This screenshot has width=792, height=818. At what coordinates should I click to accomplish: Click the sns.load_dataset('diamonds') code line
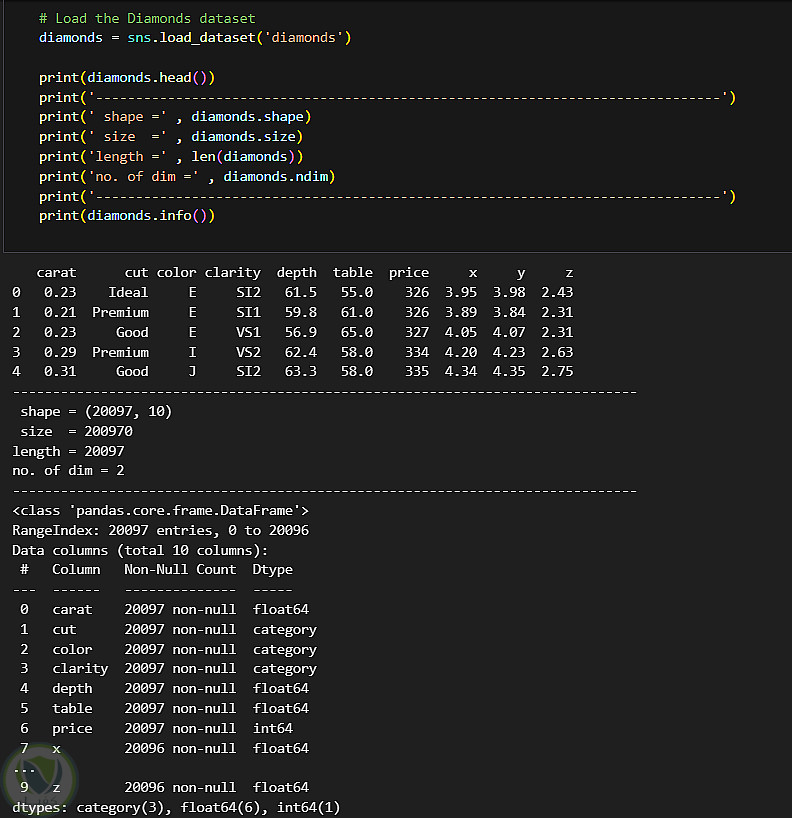coord(195,38)
